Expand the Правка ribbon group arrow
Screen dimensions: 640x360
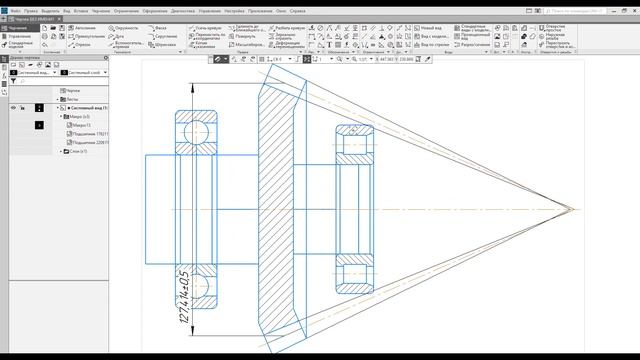tap(300, 52)
